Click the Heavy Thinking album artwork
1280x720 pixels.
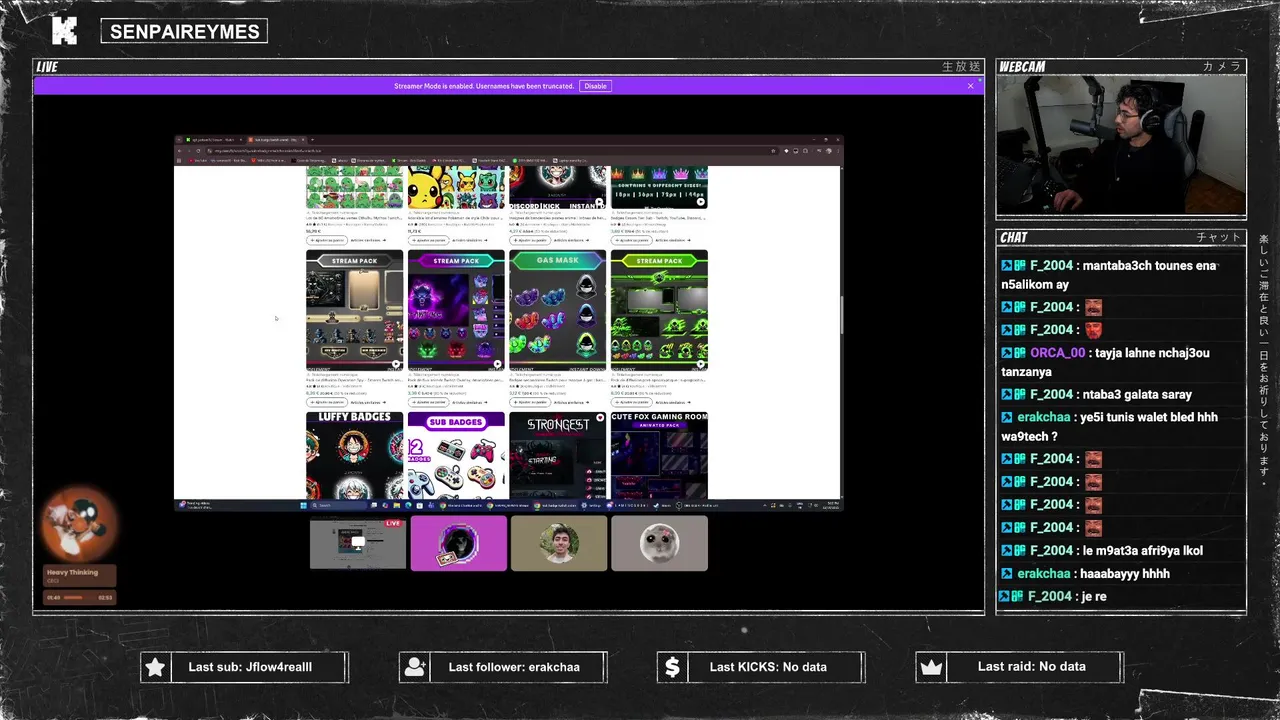tap(79, 524)
